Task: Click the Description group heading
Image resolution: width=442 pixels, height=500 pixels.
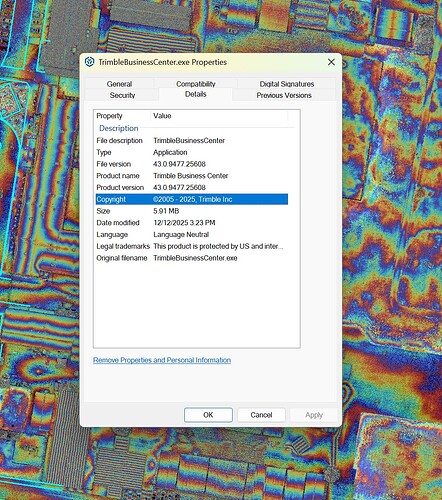Action: [x=119, y=128]
